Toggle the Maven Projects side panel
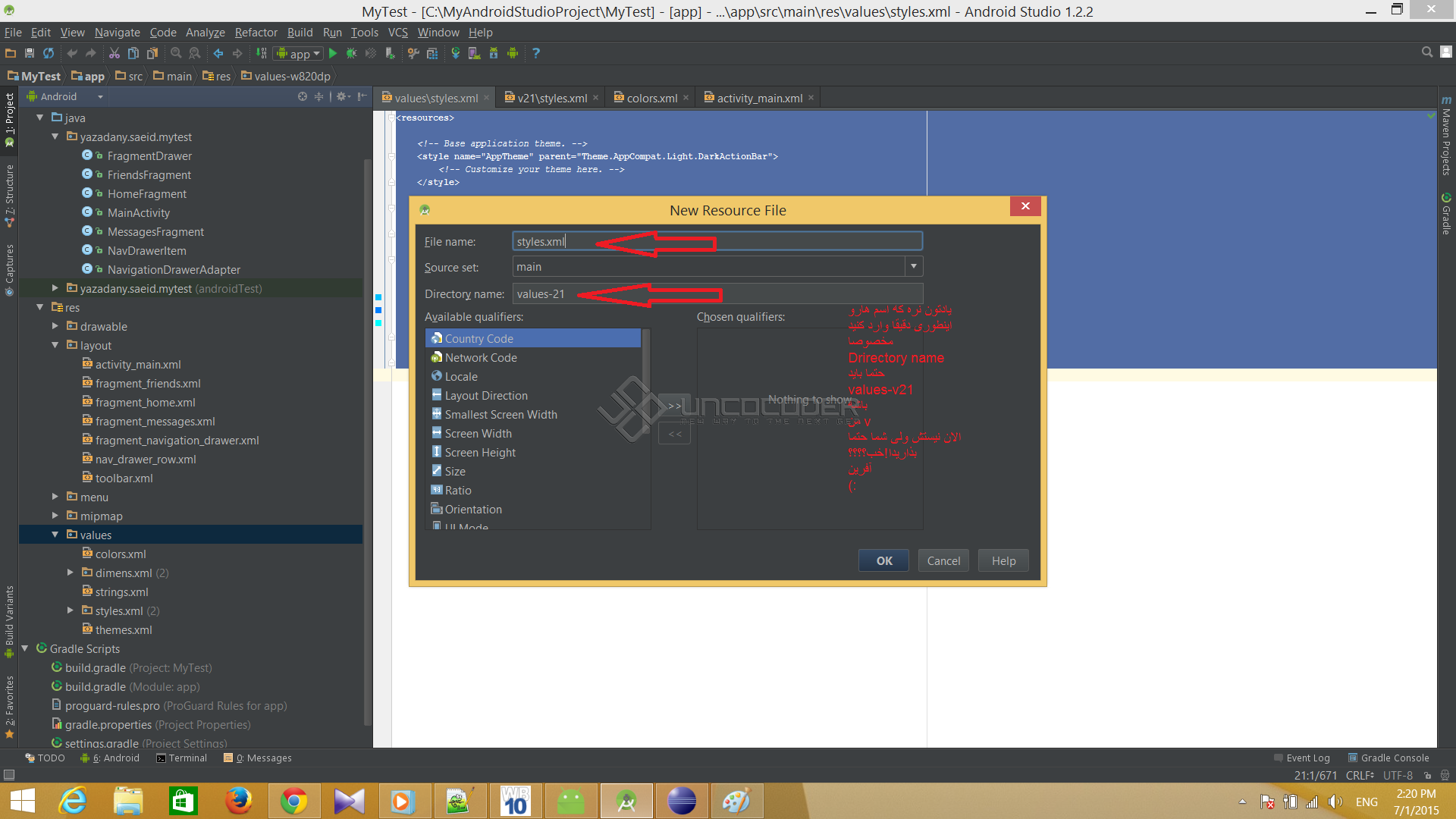The width and height of the screenshot is (1456, 819). click(x=1446, y=136)
